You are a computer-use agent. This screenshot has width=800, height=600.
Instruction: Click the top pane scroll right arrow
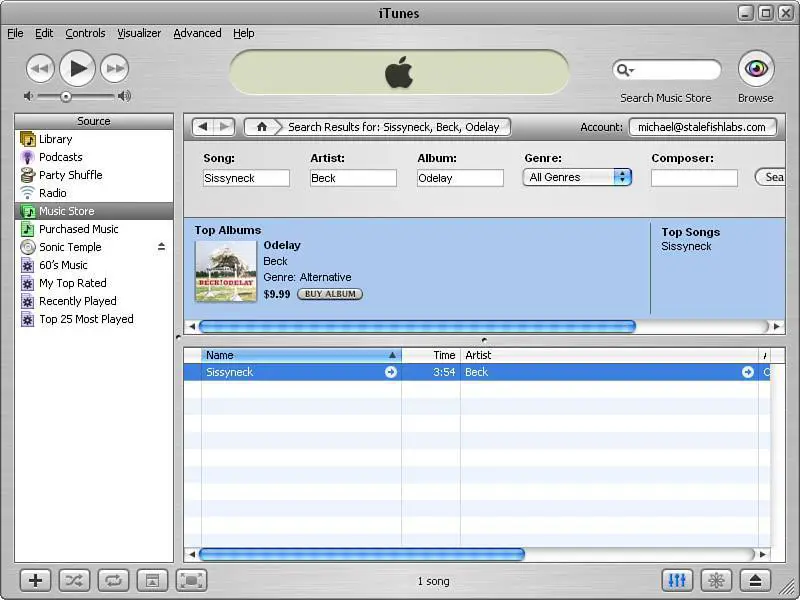coord(777,326)
